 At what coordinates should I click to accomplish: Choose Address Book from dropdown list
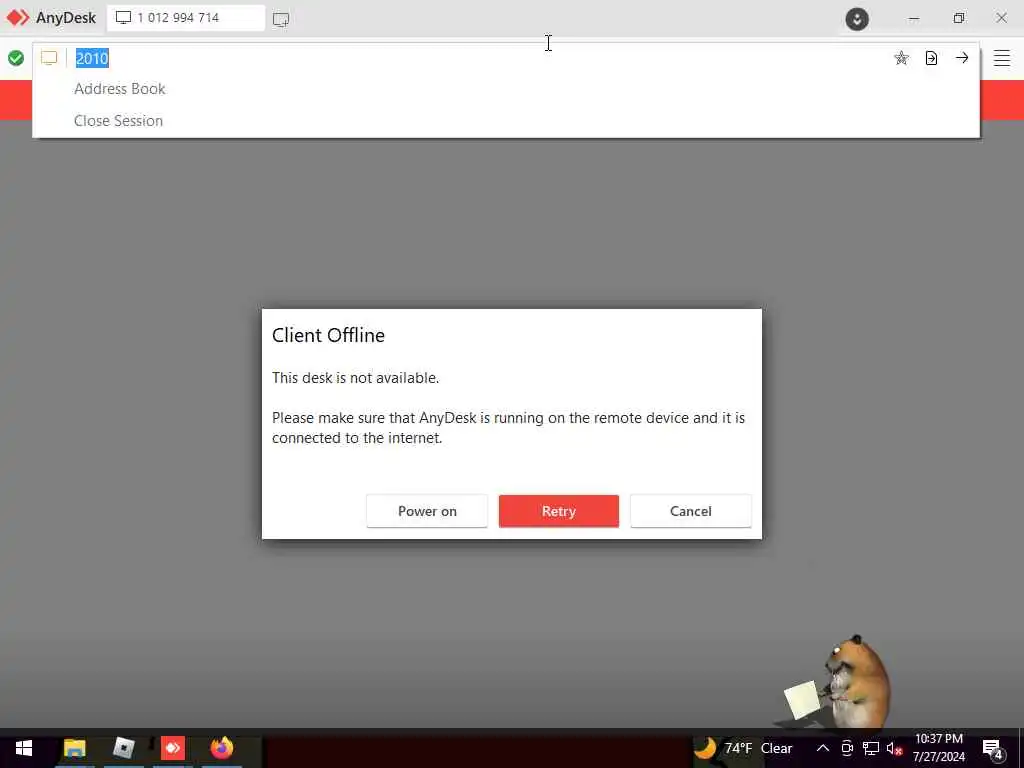pyautogui.click(x=120, y=89)
